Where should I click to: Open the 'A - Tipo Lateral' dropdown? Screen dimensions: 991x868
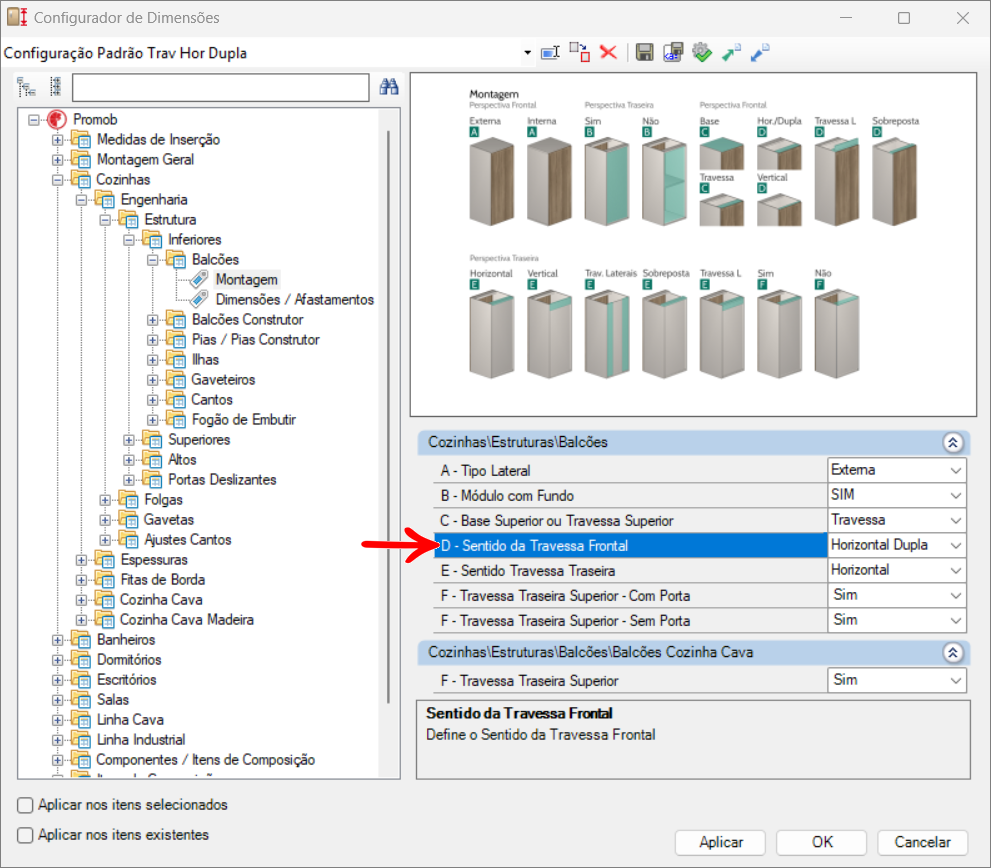[x=956, y=470]
